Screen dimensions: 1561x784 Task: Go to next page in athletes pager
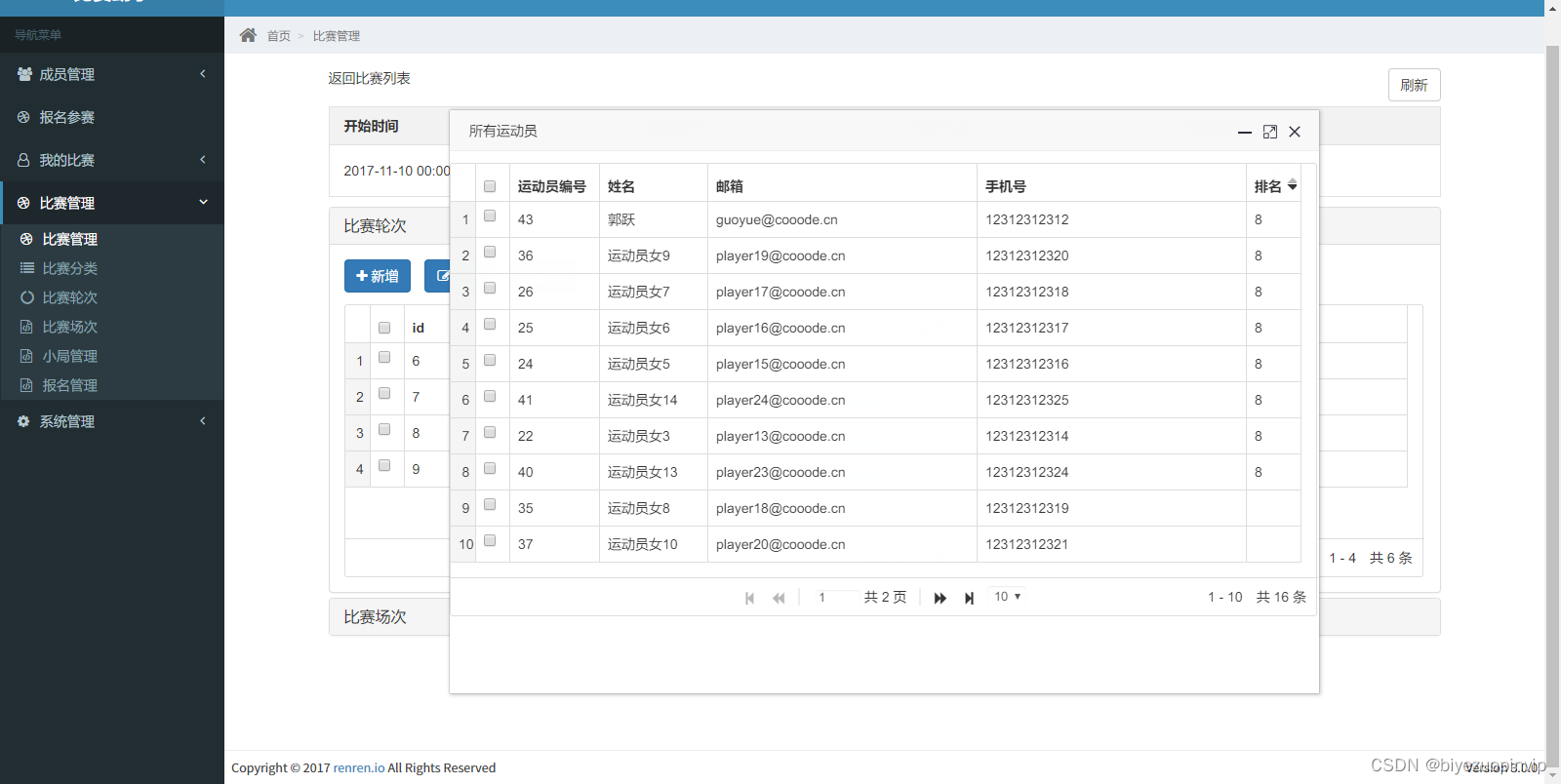[x=940, y=598]
